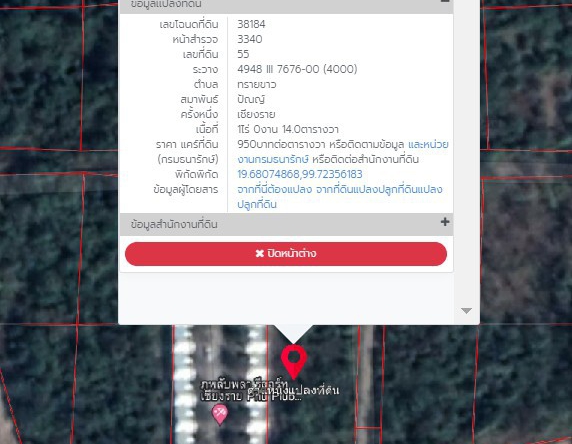The image size is (572, 444).
Task: Close the popup with ปิดหน้าต่าง button
Action: [286, 254]
